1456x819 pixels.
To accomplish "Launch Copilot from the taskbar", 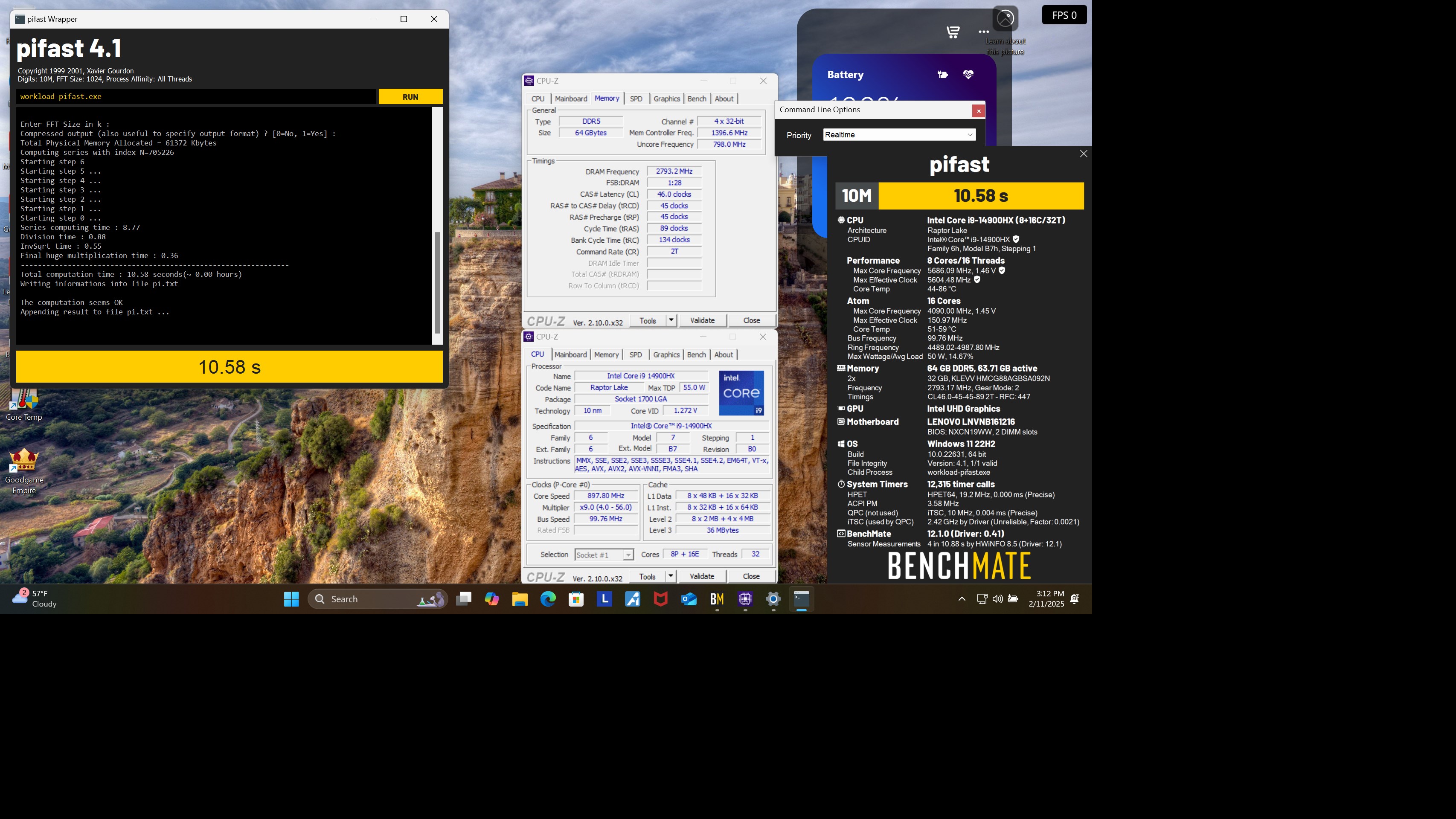I will coord(492,599).
